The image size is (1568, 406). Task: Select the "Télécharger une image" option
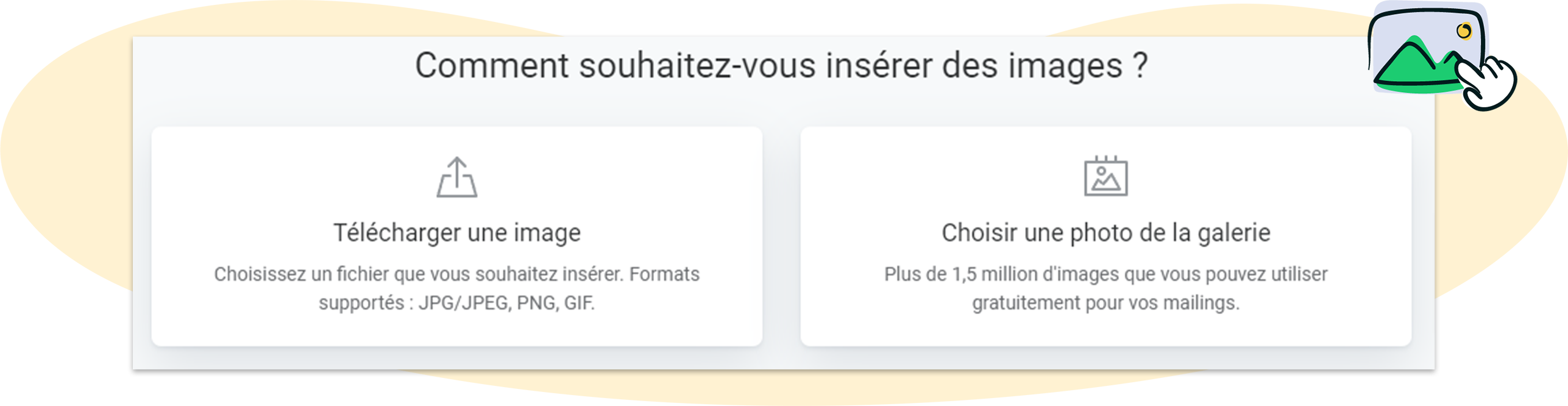click(x=457, y=233)
